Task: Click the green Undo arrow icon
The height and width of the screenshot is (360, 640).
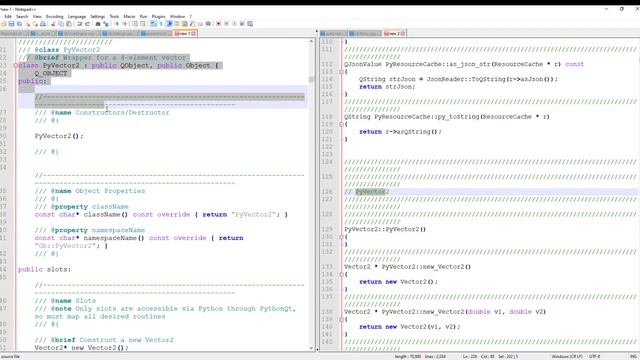Action: click(80, 24)
